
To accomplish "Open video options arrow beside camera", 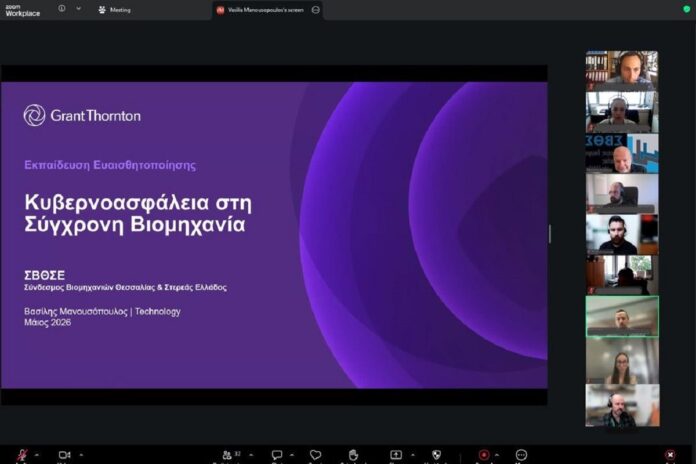I will click(81, 455).
